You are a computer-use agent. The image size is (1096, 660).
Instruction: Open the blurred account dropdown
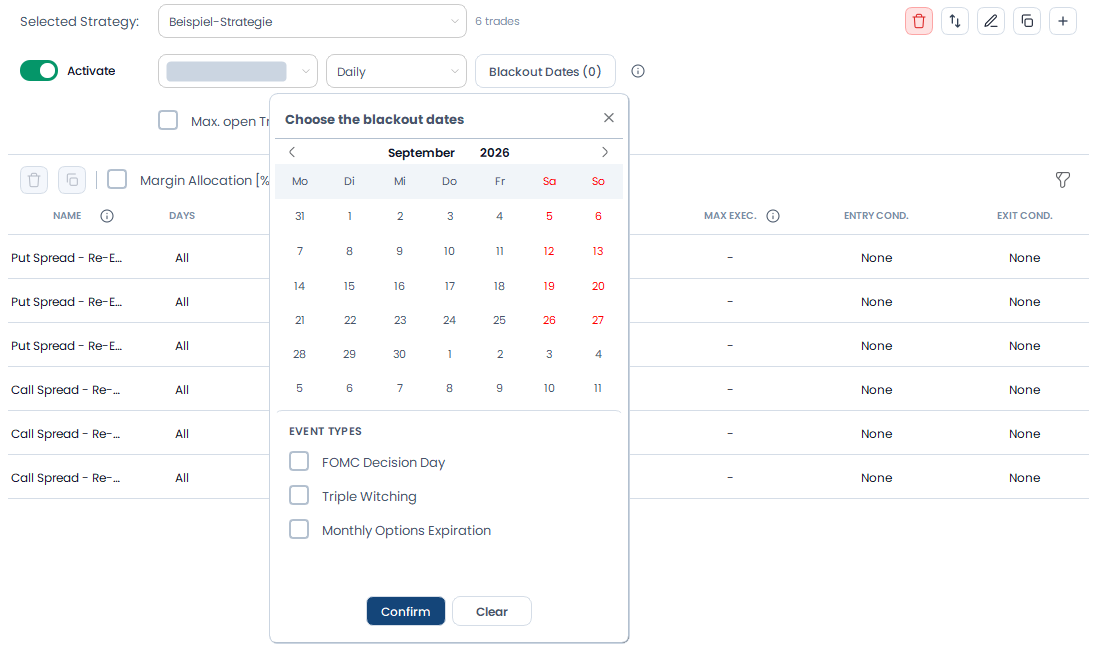click(238, 71)
